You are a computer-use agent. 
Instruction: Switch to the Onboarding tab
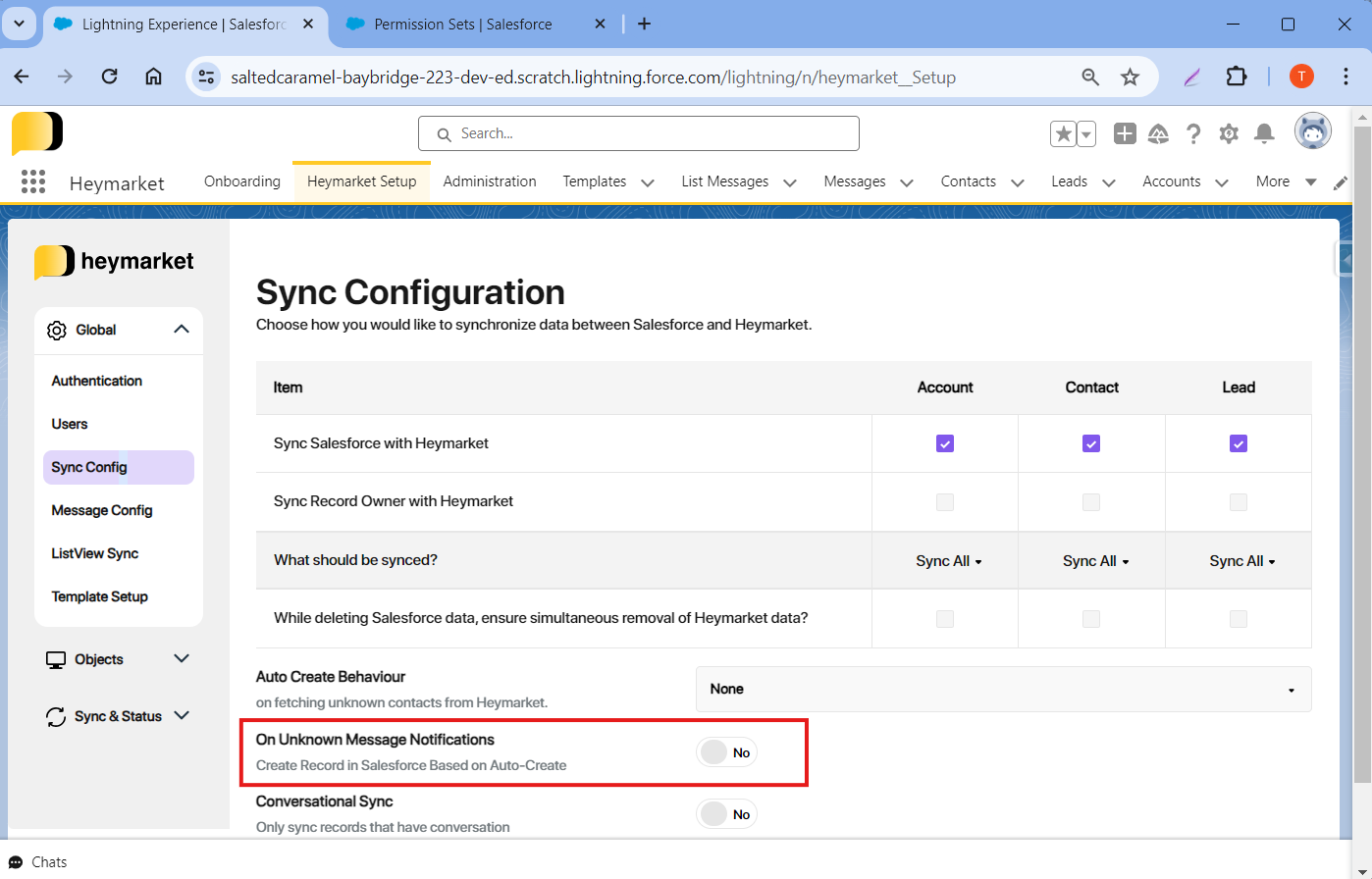[x=242, y=181]
